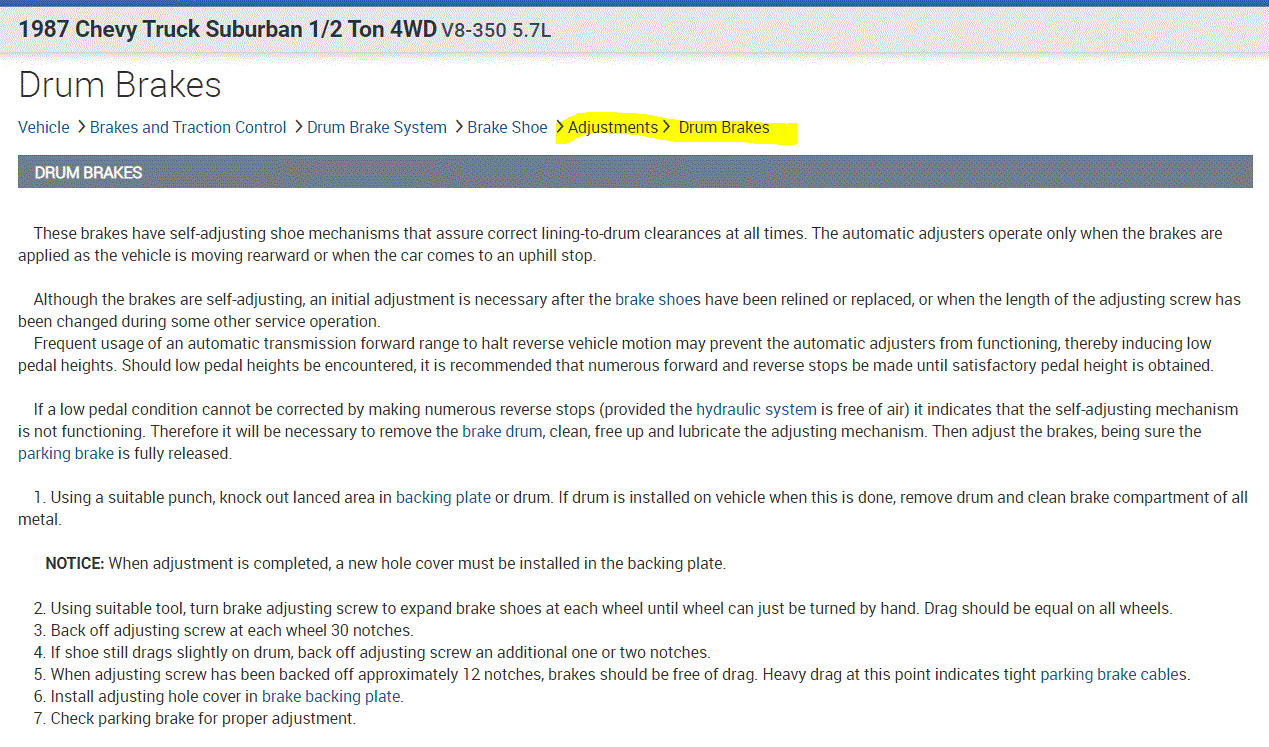Click chevron before Brake Shoe breadcrumb
The height and width of the screenshot is (747, 1269).
[x=458, y=127]
